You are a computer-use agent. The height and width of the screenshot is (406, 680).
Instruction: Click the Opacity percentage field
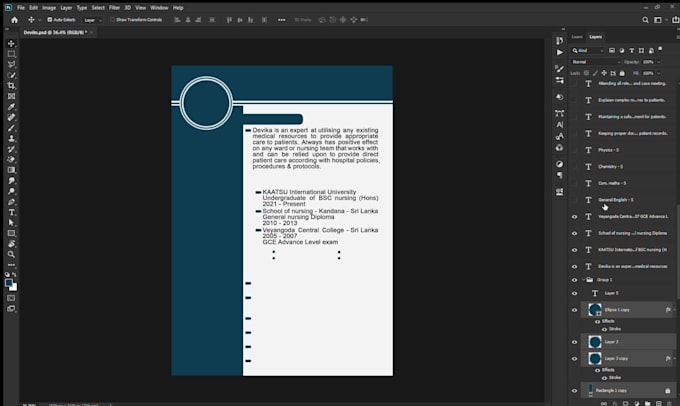click(x=648, y=62)
